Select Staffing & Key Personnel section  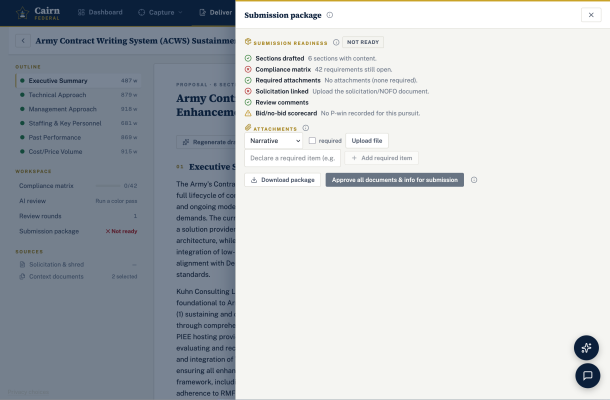point(78,123)
